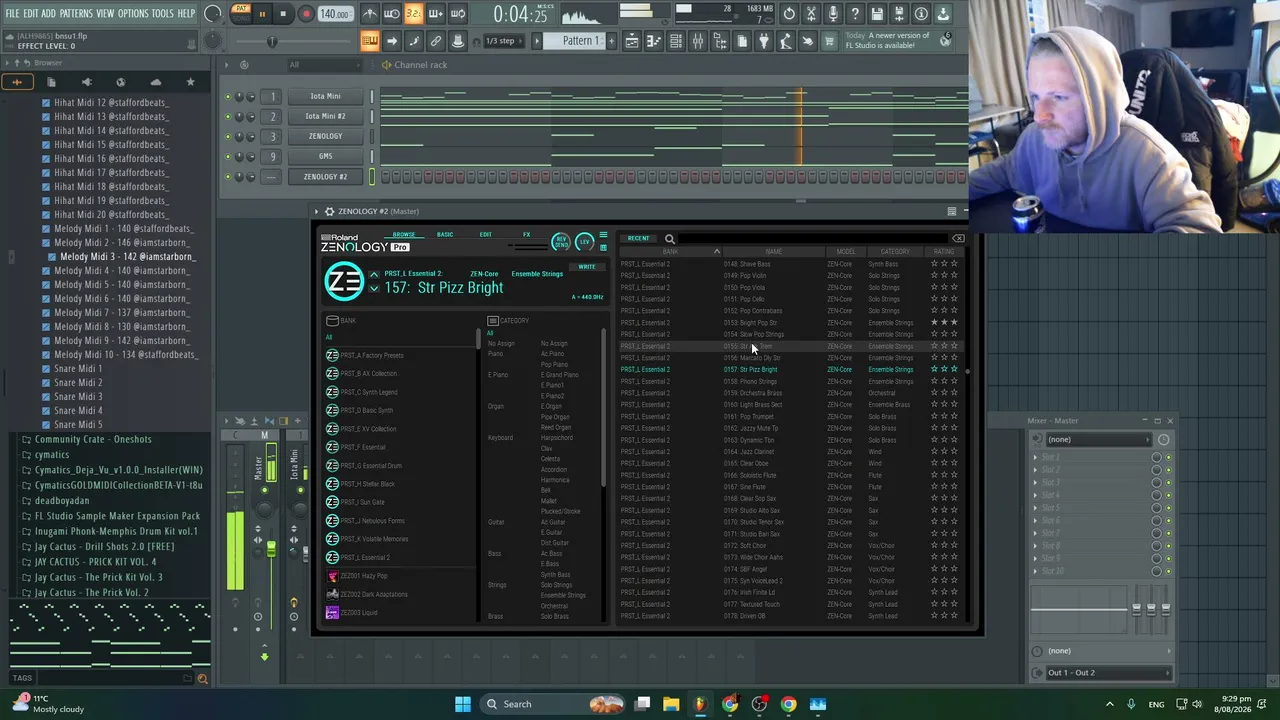Adjust the Zenology LEV level knob
This screenshot has width=1280, height=720.
pyautogui.click(x=584, y=241)
